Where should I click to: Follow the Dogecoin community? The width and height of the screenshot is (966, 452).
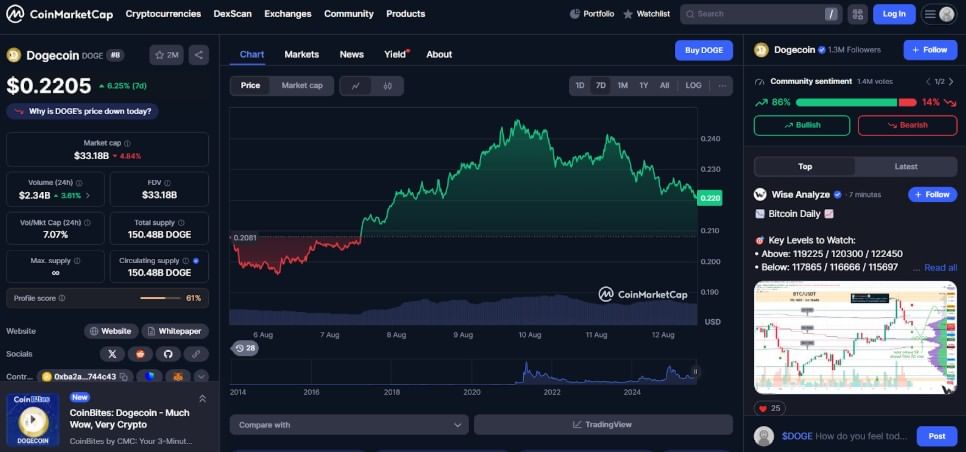pyautogui.click(x=930, y=50)
